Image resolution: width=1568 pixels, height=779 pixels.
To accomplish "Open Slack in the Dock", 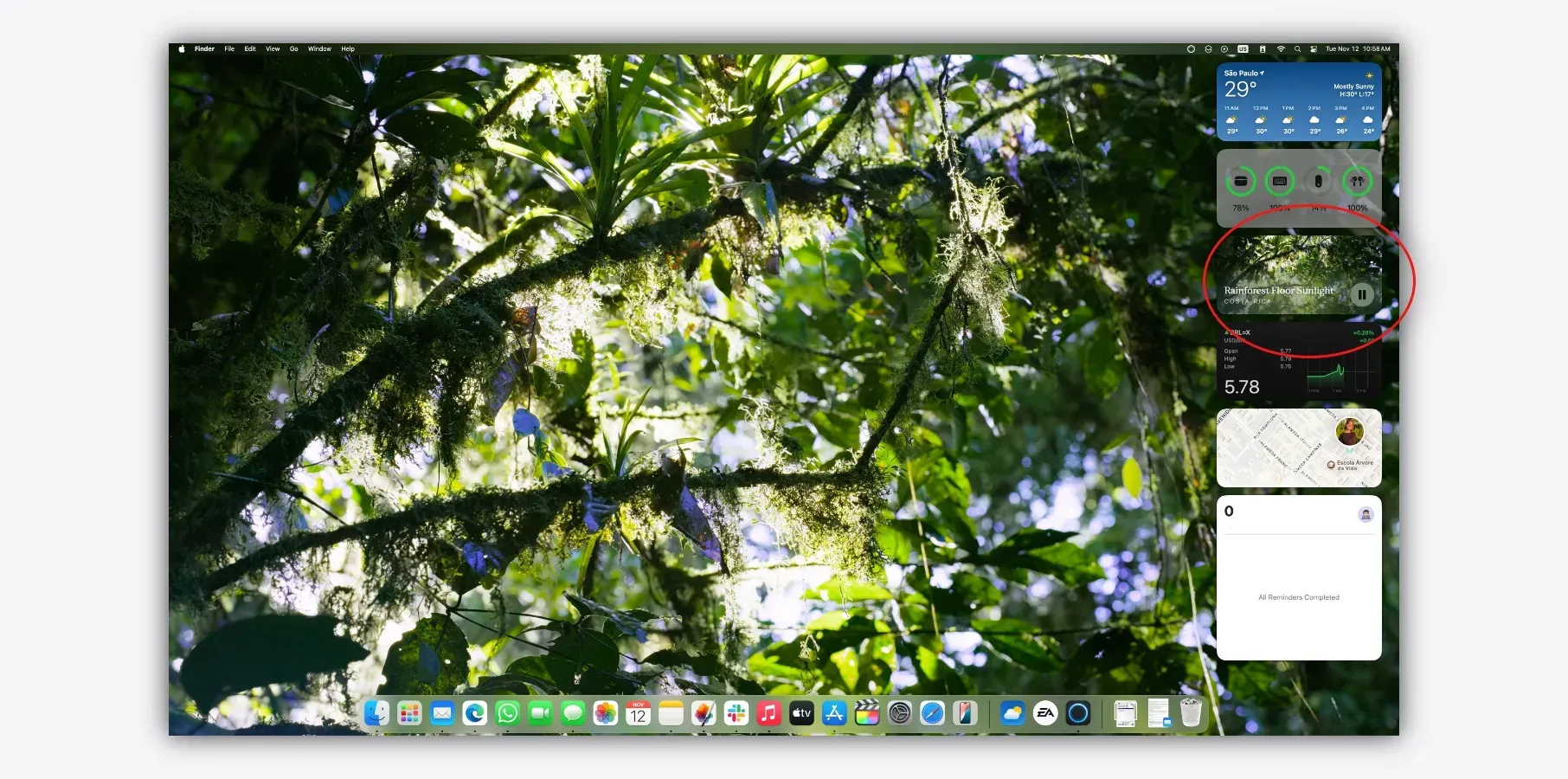I will point(736,713).
